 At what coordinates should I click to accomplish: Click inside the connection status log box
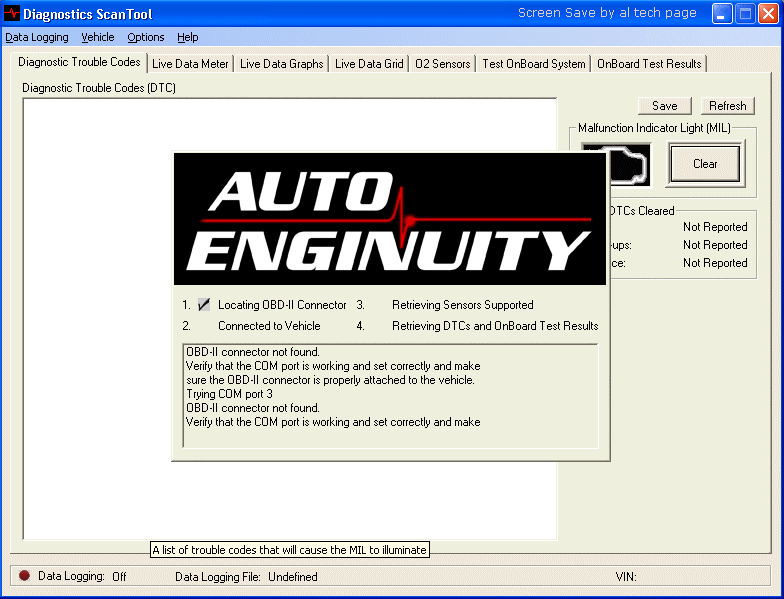click(390, 395)
